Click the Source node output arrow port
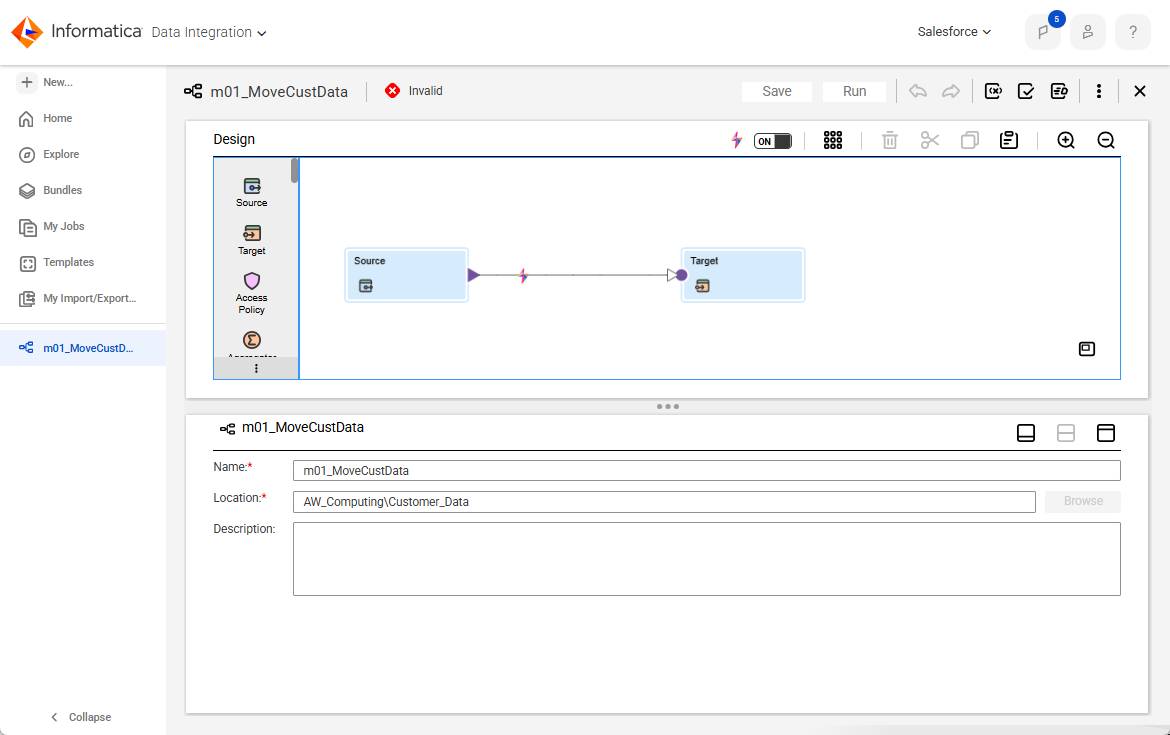This screenshot has height=735, width=1170. (x=474, y=275)
